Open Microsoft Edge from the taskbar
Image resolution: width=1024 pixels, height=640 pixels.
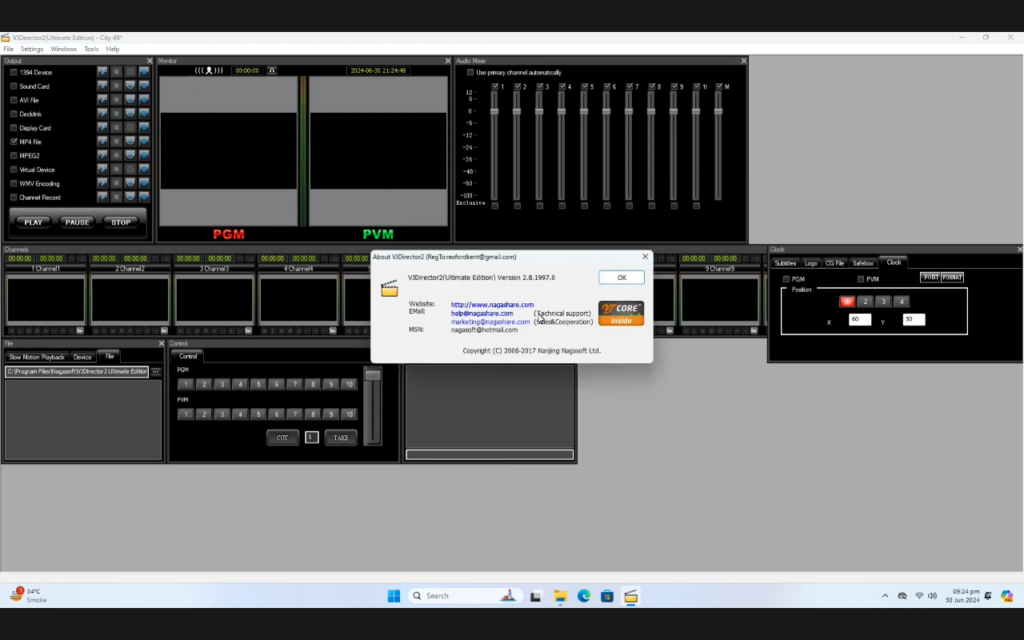click(x=585, y=595)
